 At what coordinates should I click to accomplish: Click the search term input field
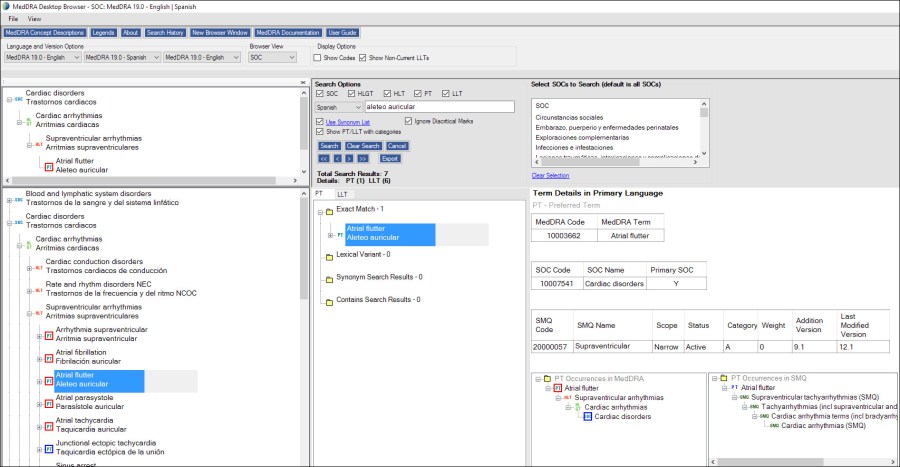pyautogui.click(x=439, y=106)
